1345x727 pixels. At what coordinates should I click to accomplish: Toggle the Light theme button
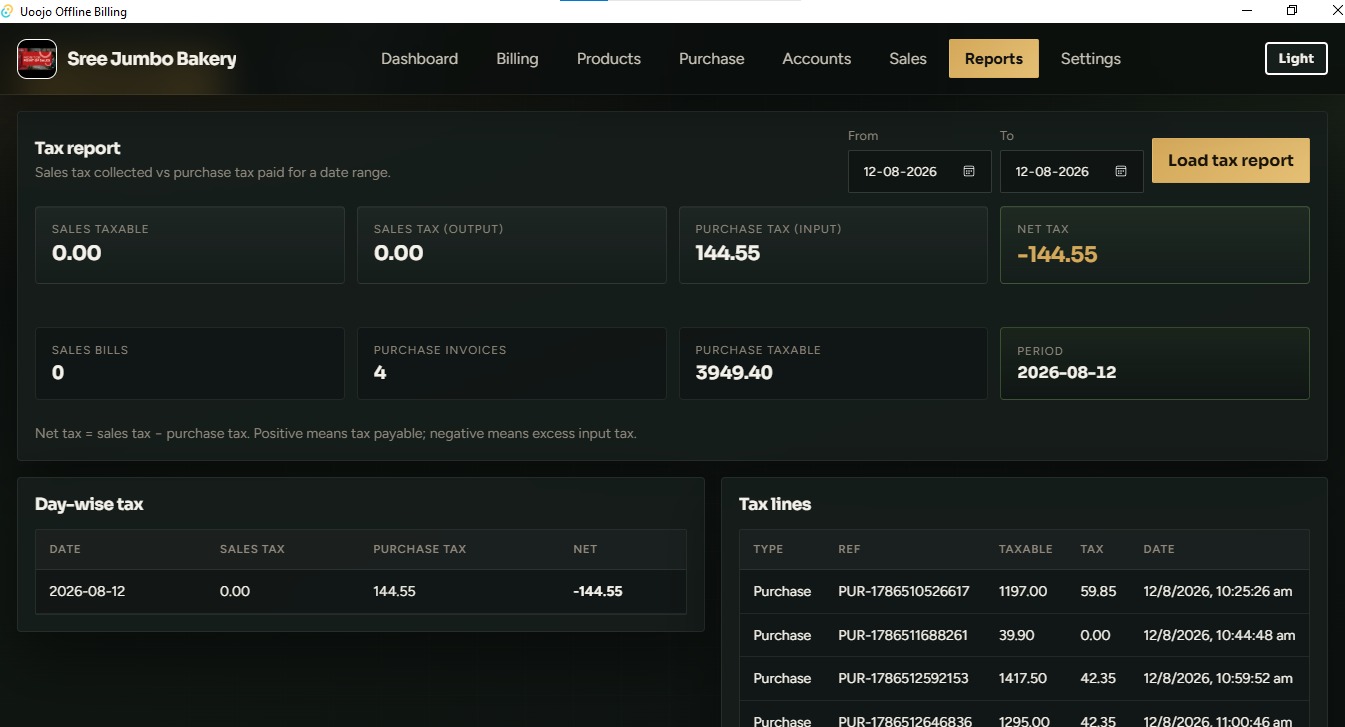(1296, 58)
